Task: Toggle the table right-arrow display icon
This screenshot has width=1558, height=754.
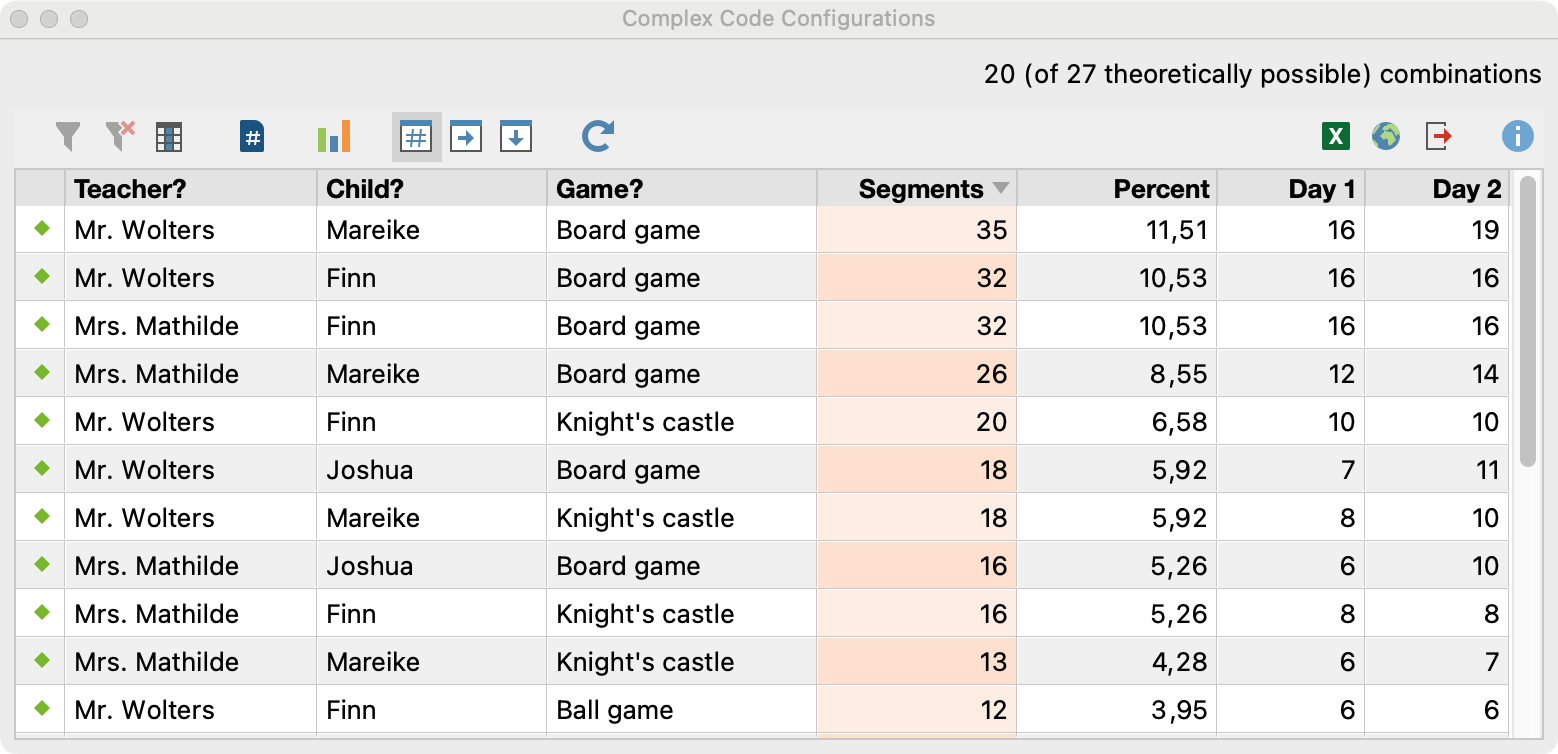Action: (466, 136)
